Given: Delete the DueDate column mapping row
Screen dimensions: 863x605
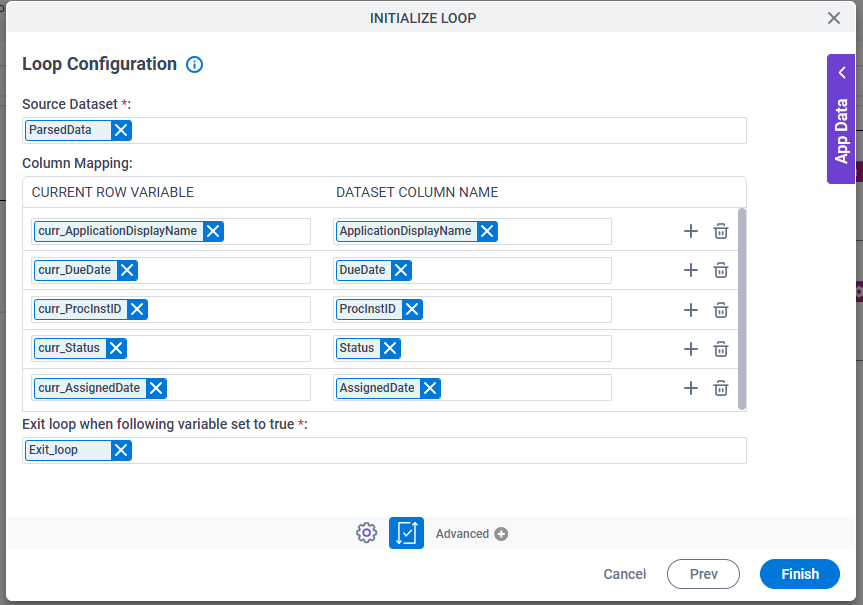Looking at the screenshot, I should 721,270.
